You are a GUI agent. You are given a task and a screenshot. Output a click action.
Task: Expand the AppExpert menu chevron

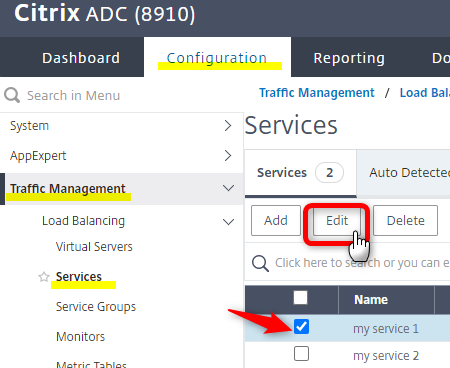tap(228, 156)
